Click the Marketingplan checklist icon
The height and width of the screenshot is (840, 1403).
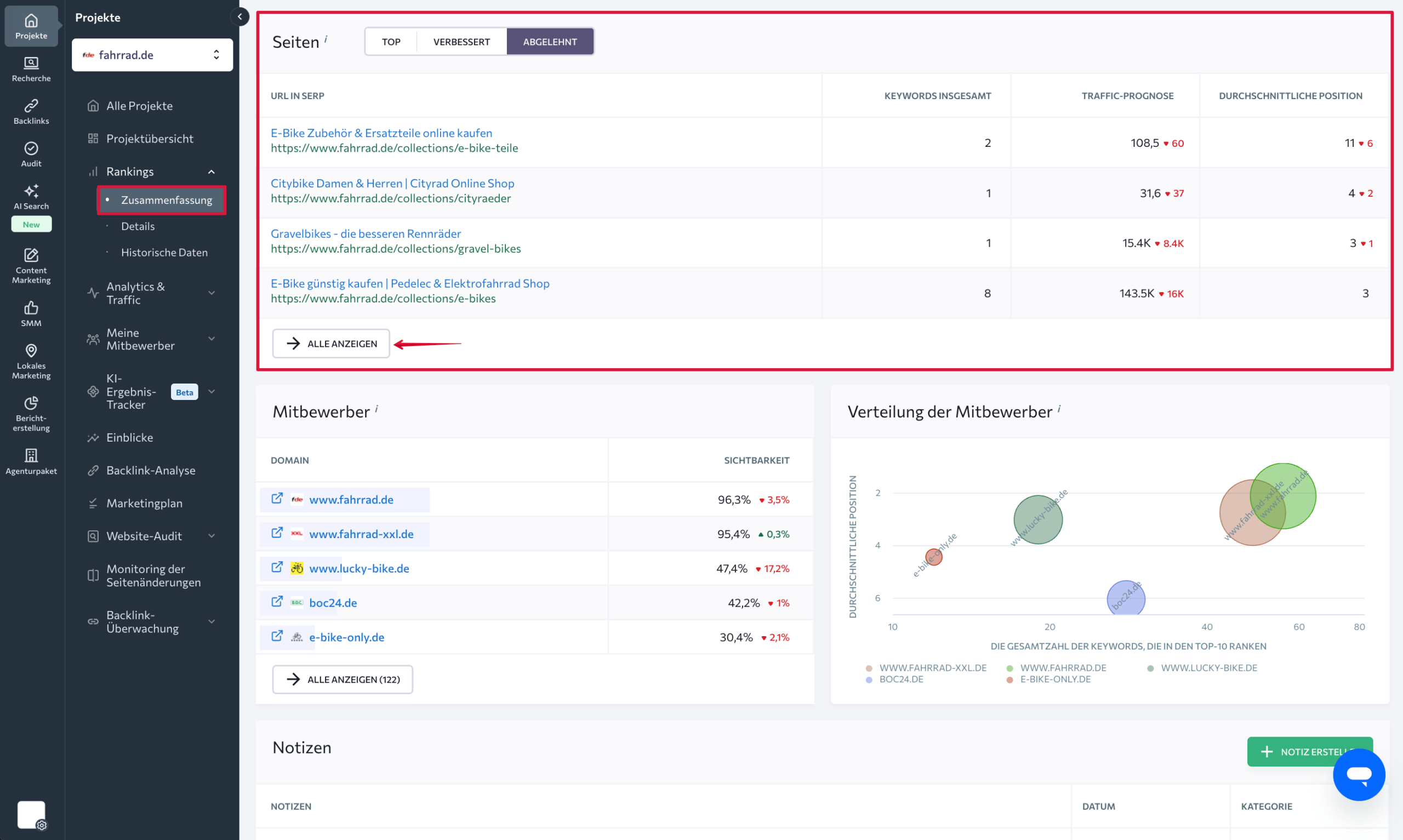(93, 503)
